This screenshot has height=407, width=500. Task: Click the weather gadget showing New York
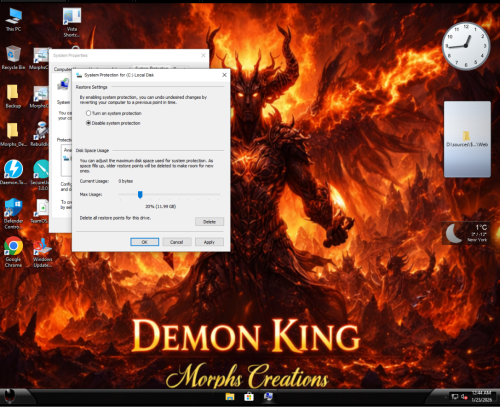pyautogui.click(x=466, y=233)
